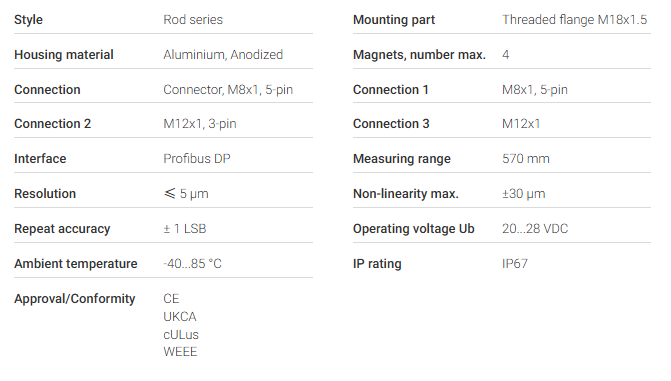Select the M12x1, 3-pin value
Screen dimensions: 671x381
[200, 124]
